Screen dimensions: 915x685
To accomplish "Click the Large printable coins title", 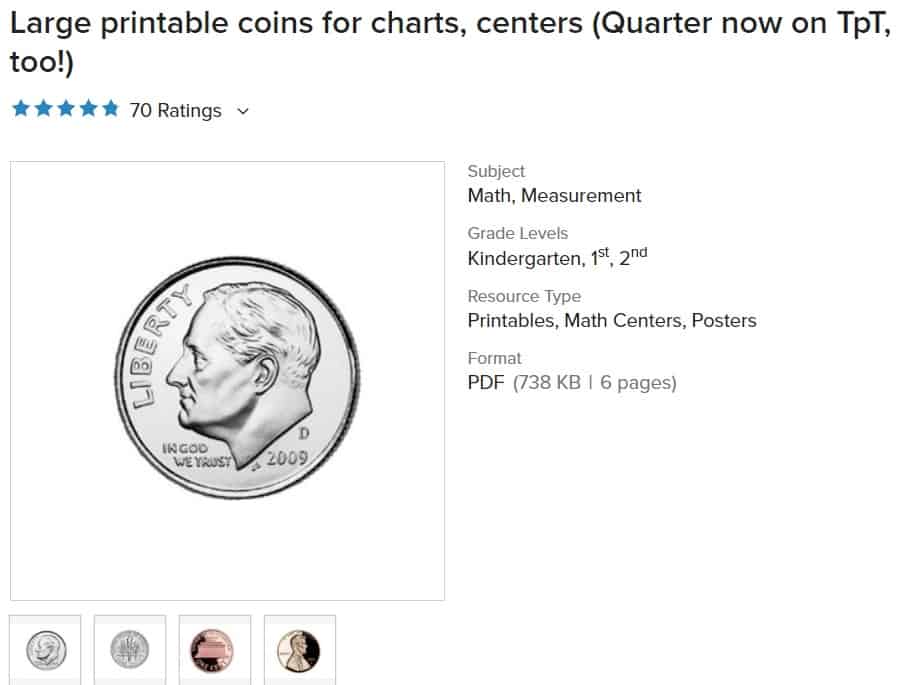I will coord(450,42).
